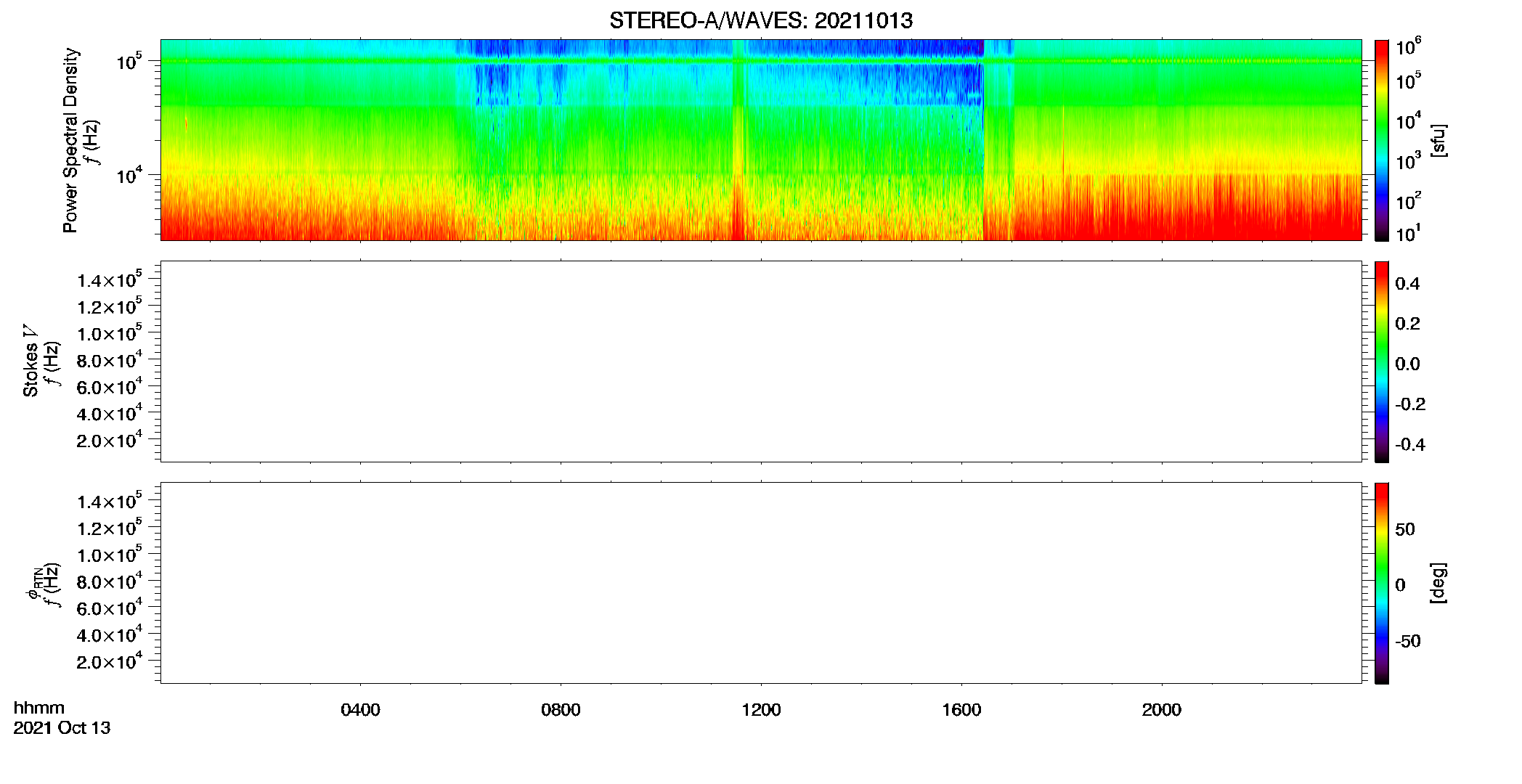This screenshot has width=1522, height=784.
Task: Click the Stokes V color bar
Action: [1382, 362]
